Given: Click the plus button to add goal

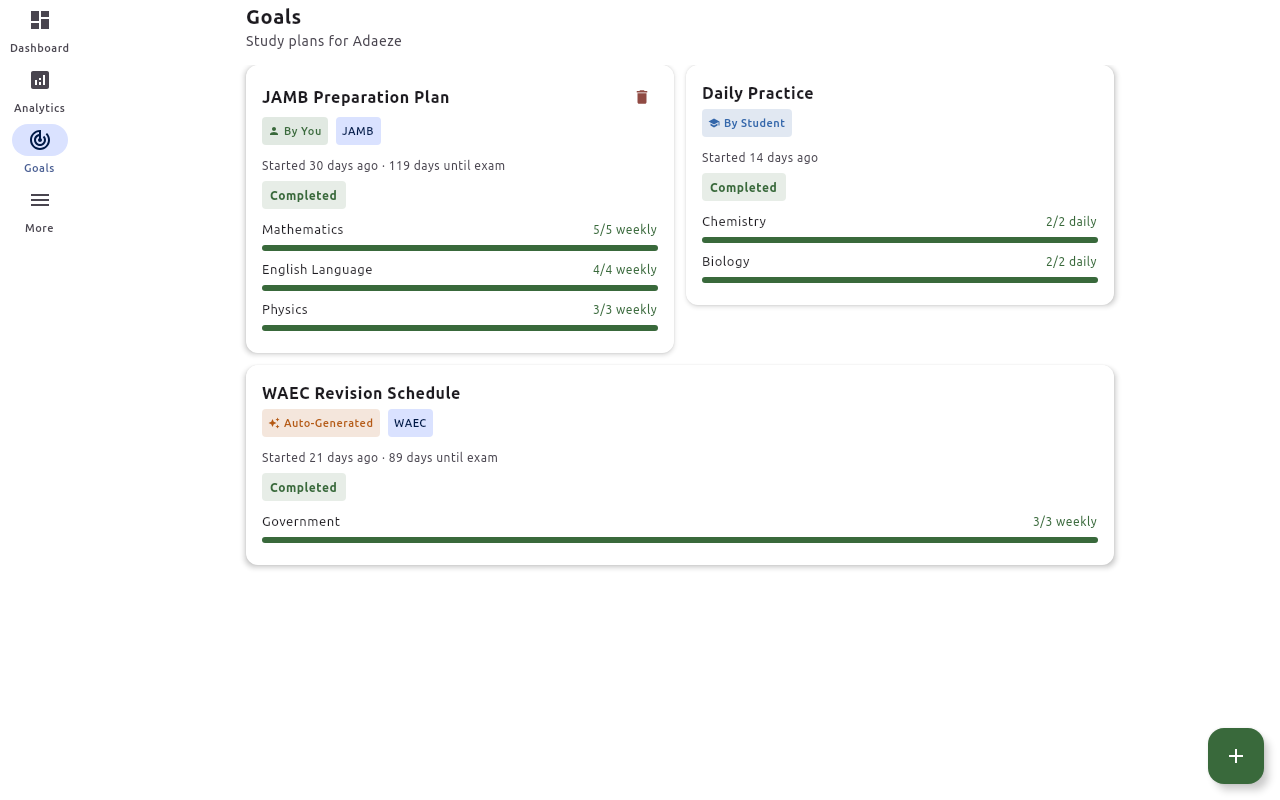Looking at the screenshot, I should 1235,756.
